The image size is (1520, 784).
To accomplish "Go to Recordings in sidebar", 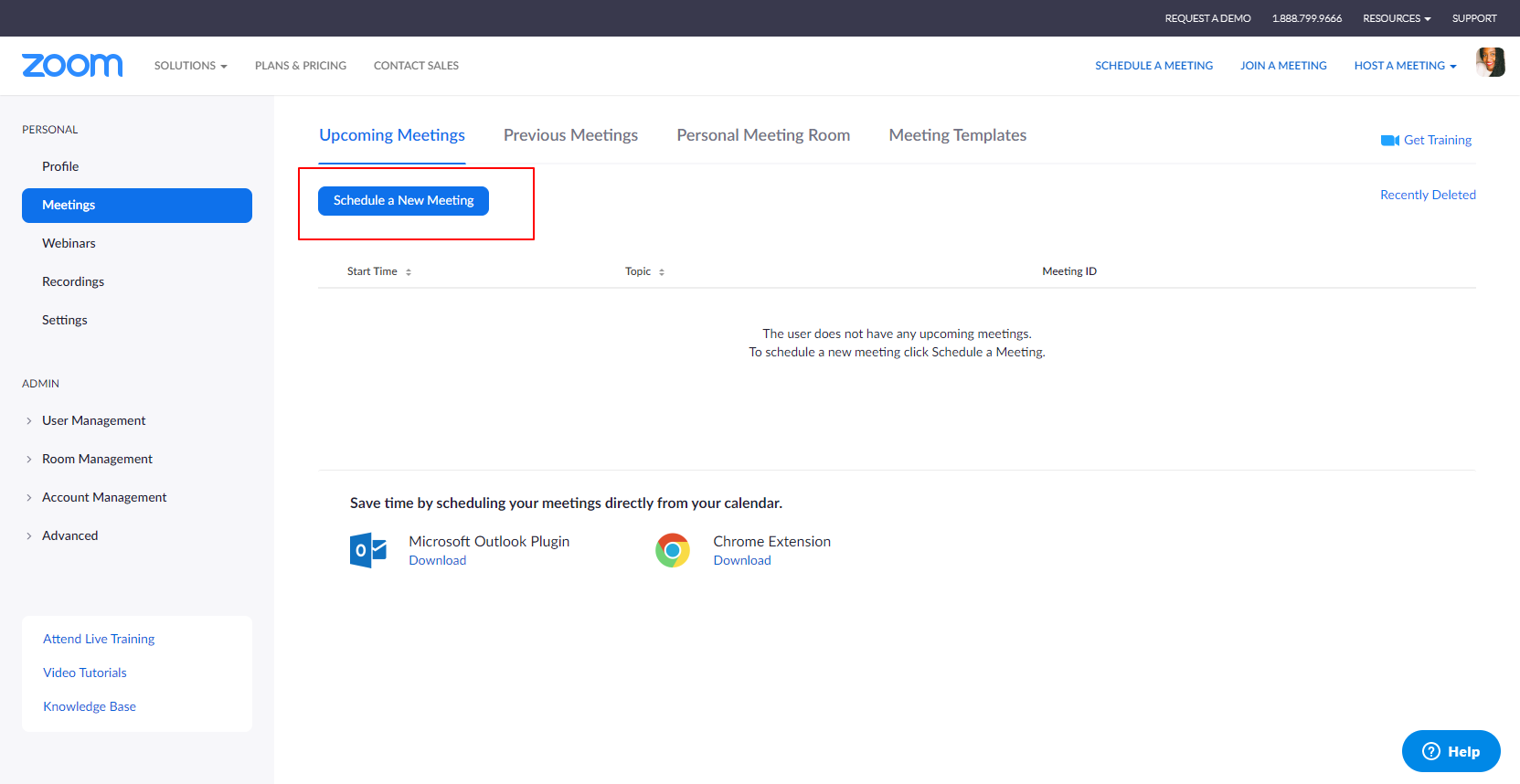I will coord(73,281).
